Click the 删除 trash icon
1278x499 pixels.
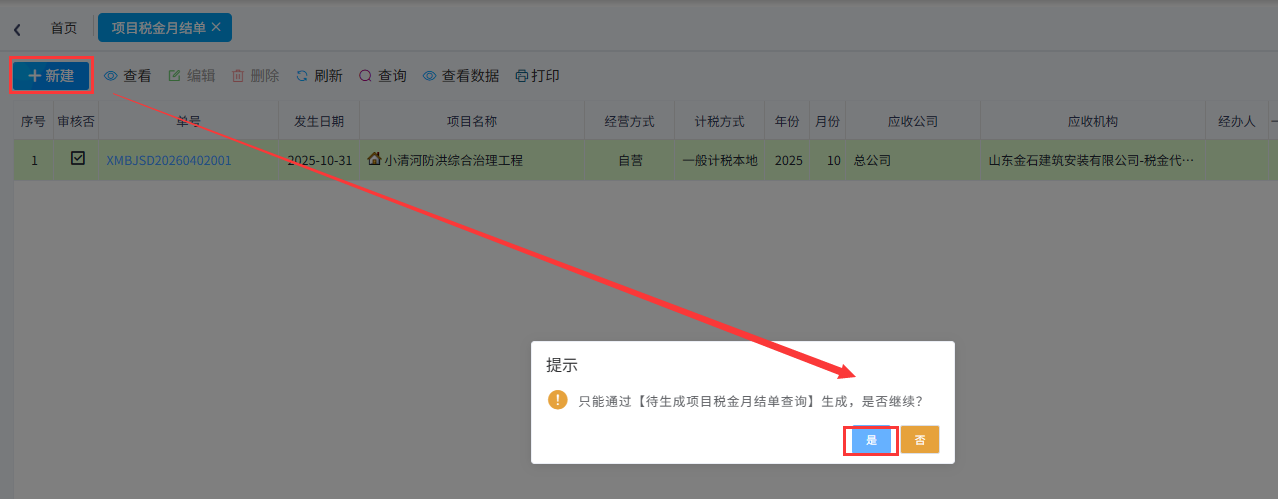pos(238,76)
